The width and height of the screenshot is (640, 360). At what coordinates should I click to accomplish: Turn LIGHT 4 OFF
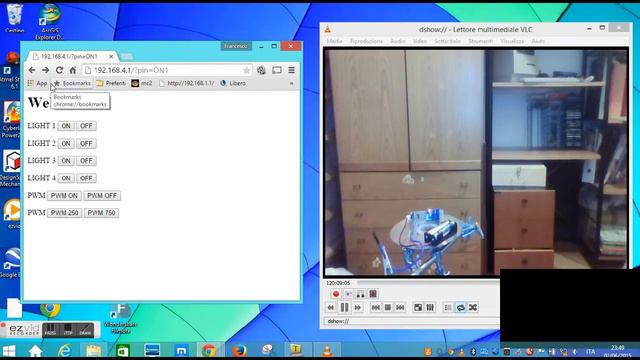(86, 178)
